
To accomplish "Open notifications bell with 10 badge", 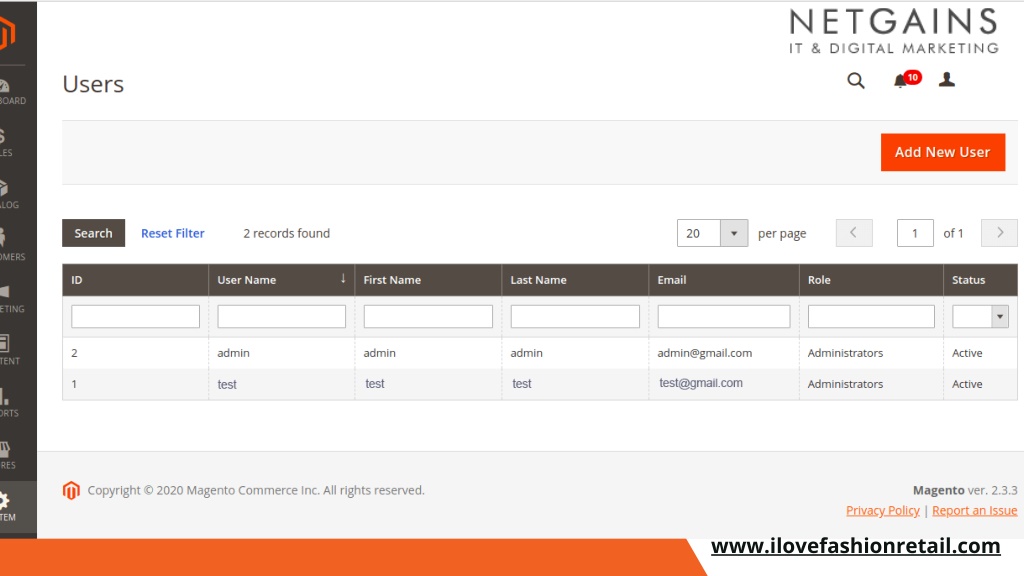I will pos(906,80).
